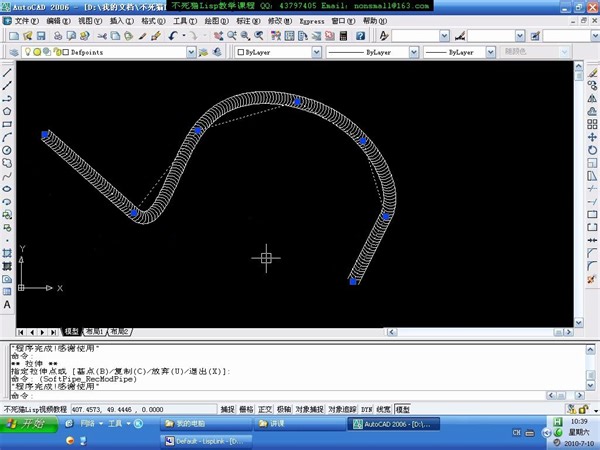Screen dimensions: 600x450
Task: Click the Cut scissors icon
Action: pyautogui.click(x=102, y=36)
